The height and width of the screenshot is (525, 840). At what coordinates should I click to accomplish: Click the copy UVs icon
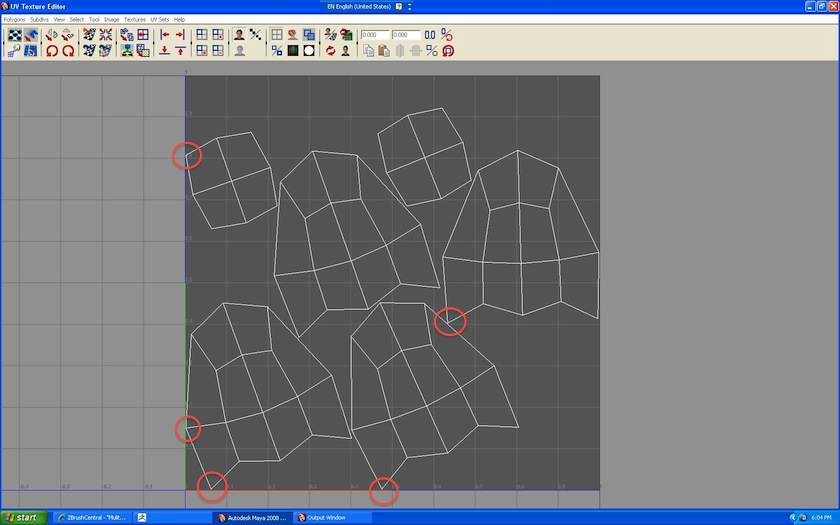(368, 50)
